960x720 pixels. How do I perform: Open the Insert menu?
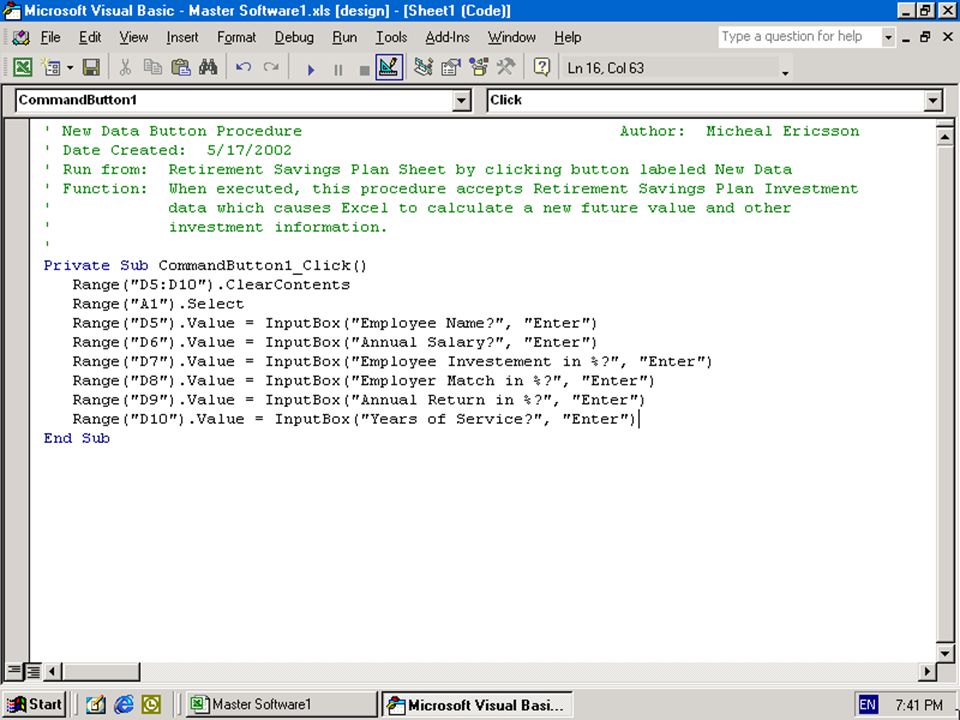point(182,37)
